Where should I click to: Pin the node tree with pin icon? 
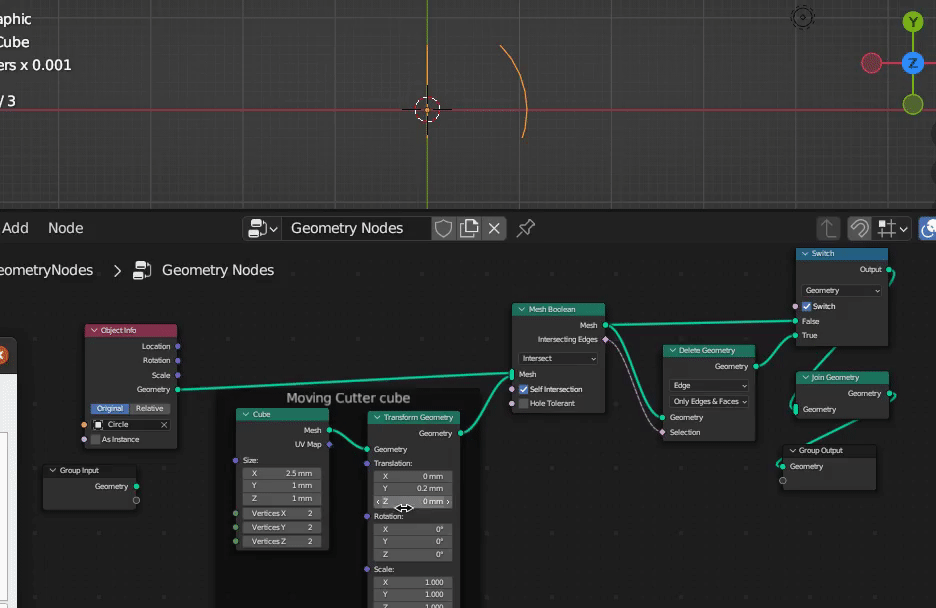525,228
